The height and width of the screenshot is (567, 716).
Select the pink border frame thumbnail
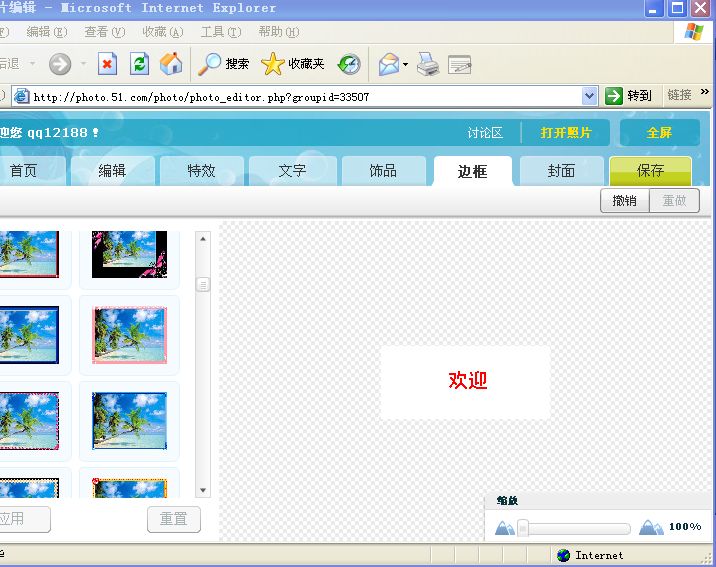[129, 335]
